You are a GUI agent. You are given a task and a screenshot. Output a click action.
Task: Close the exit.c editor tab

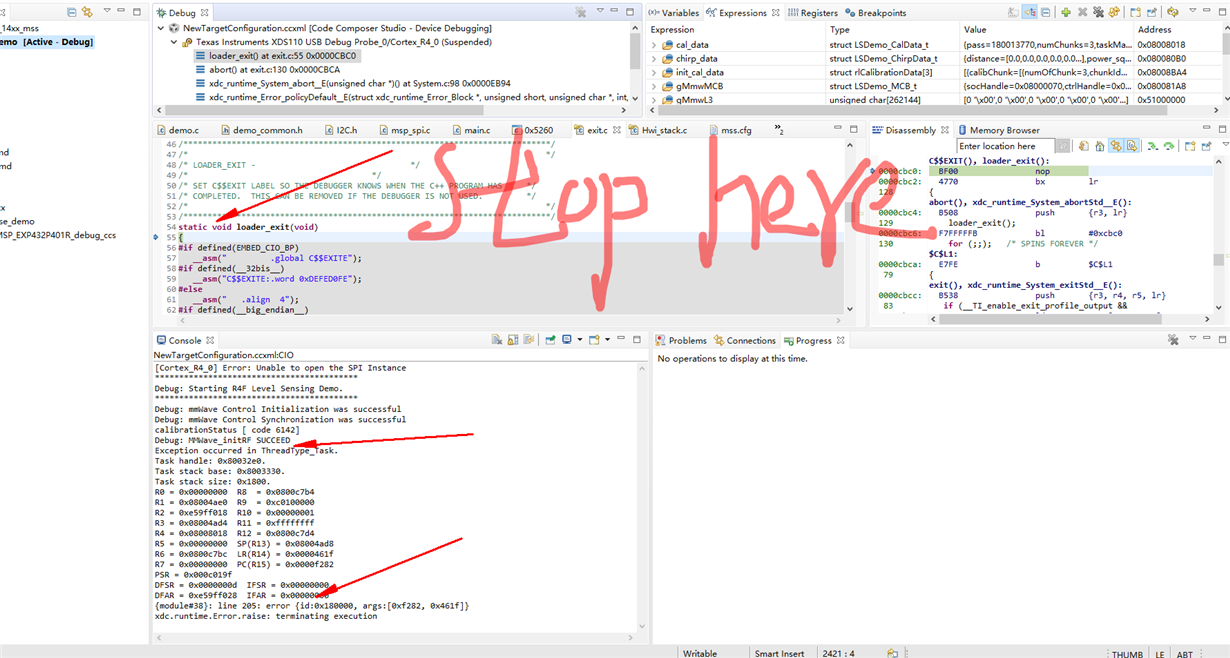pyautogui.click(x=617, y=130)
